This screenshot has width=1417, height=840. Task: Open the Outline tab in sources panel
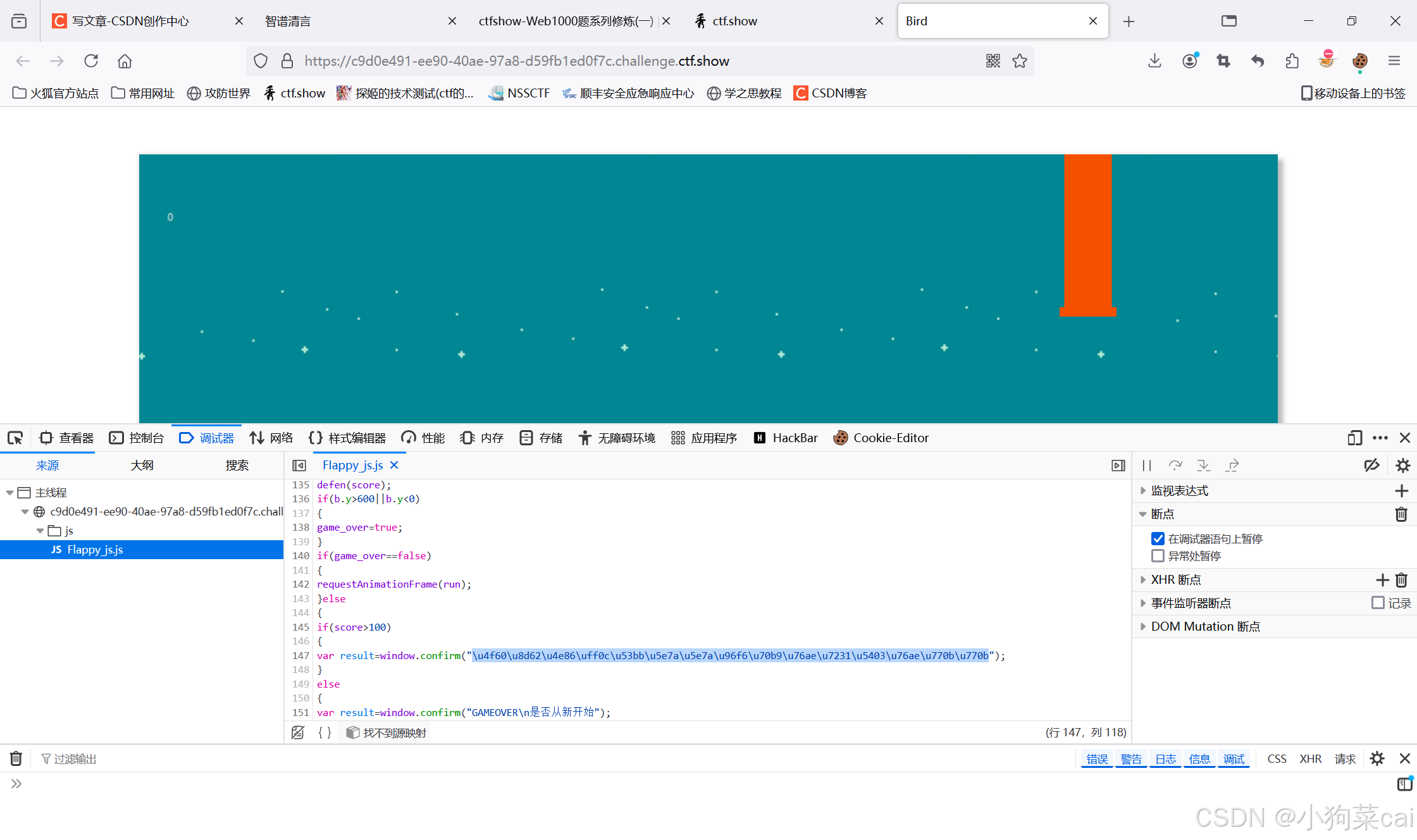(142, 466)
